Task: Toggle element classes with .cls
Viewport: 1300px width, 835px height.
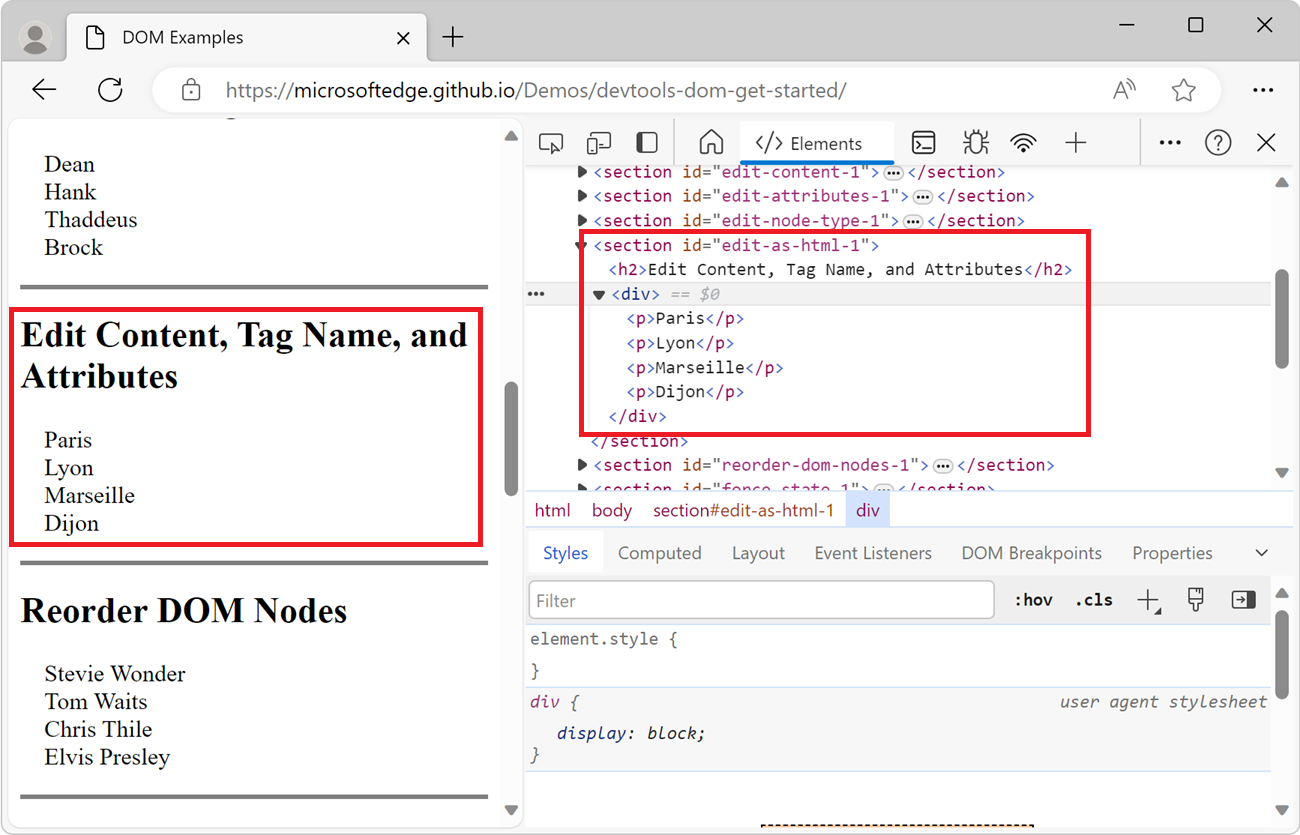Action: coord(1093,599)
